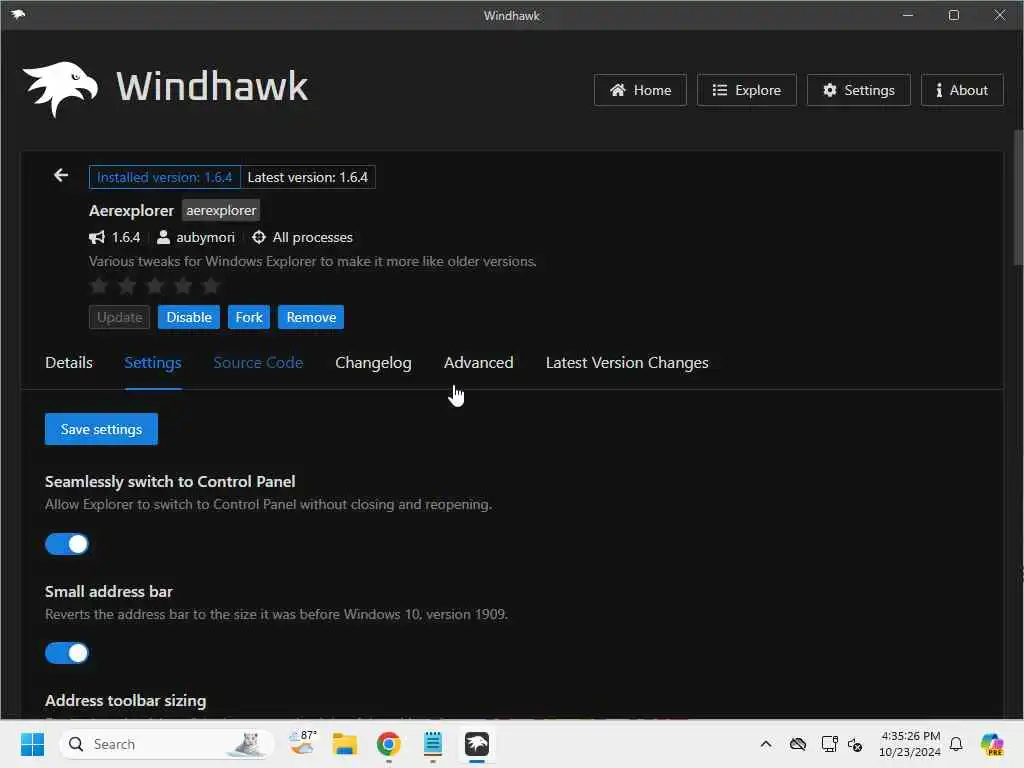Open the weather widget showing 87°
The height and width of the screenshot is (768, 1024).
(303, 743)
